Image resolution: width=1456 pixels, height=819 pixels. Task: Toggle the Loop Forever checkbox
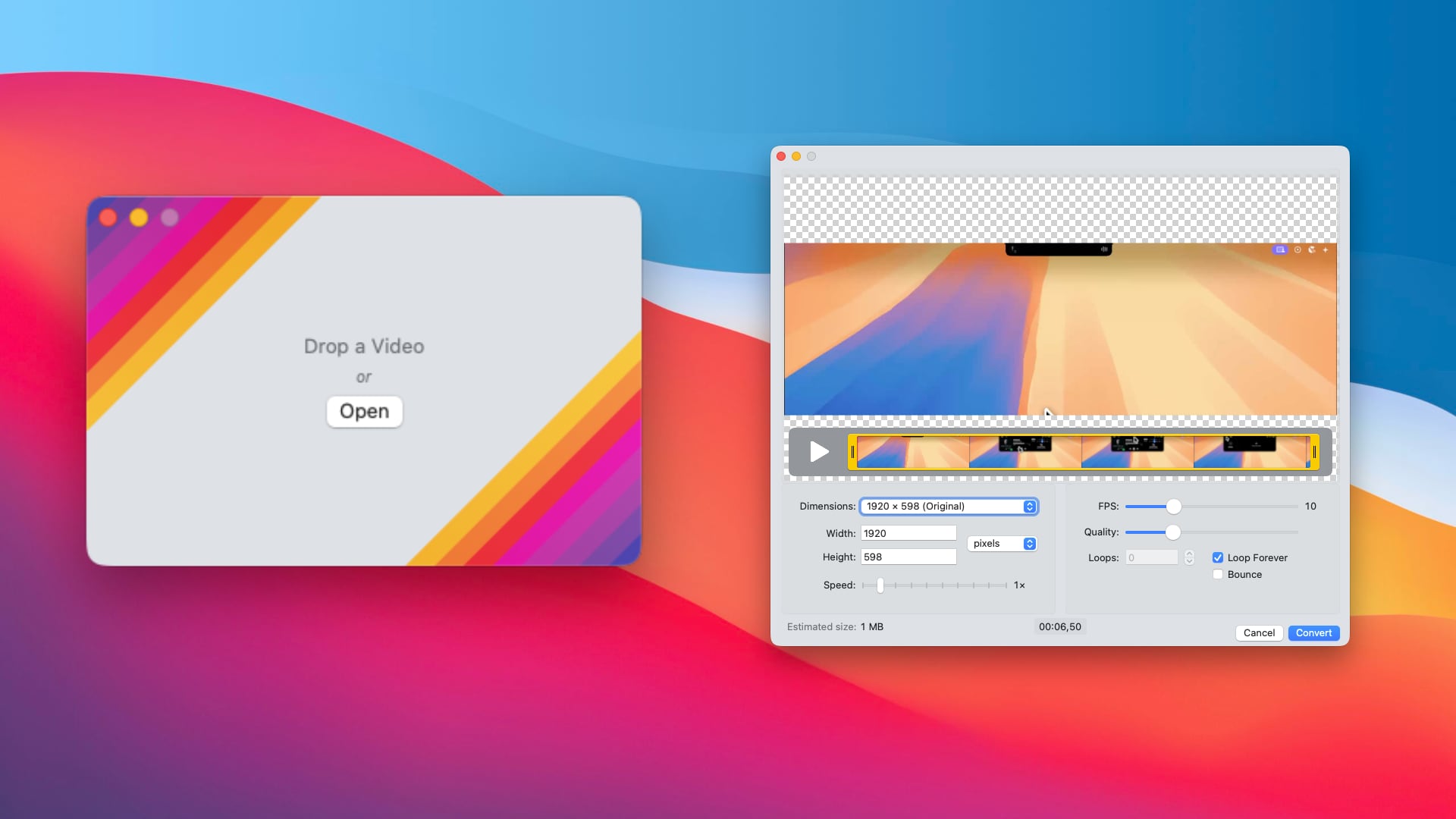1218,557
